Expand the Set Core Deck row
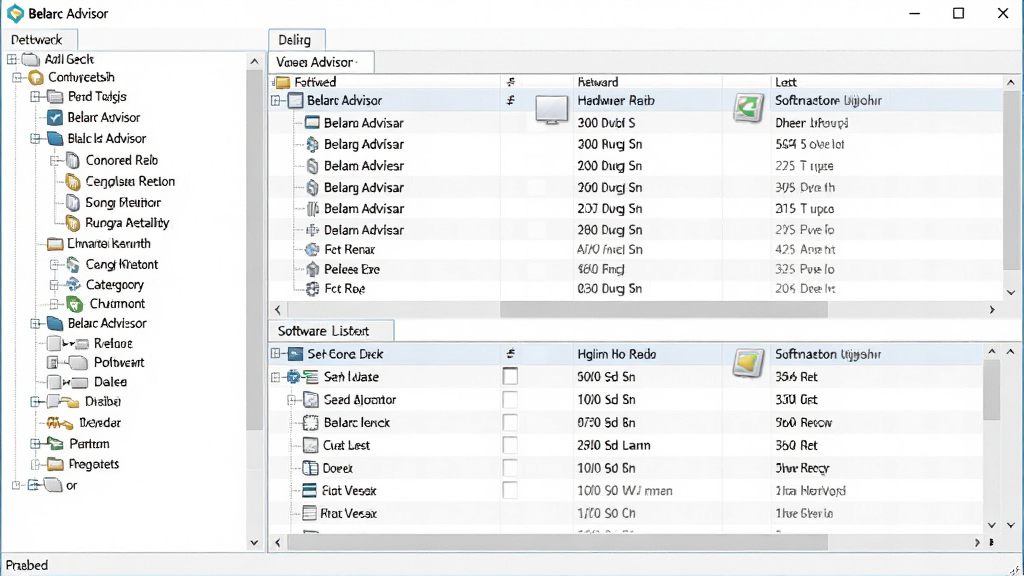 pos(276,354)
